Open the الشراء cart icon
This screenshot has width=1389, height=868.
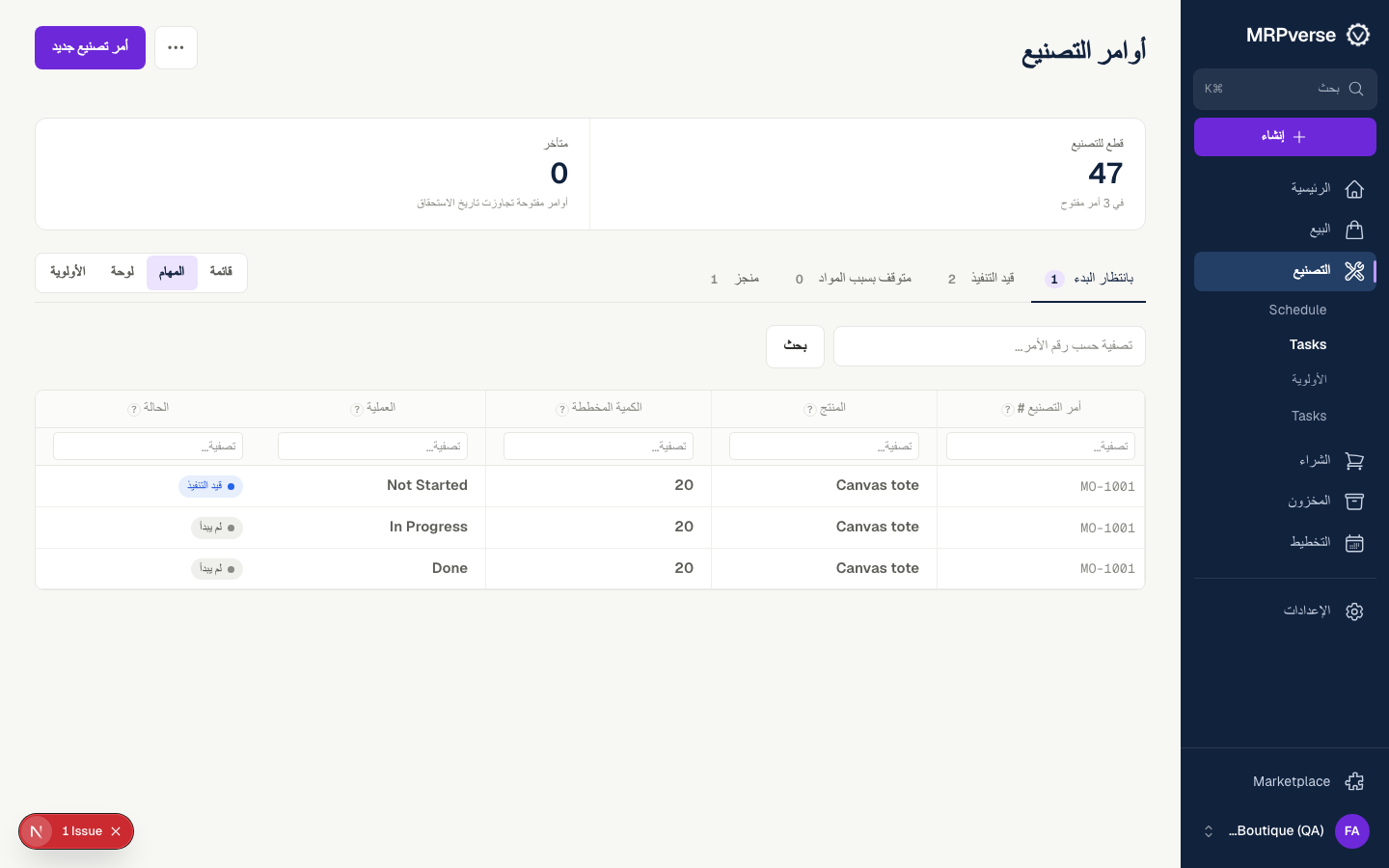[1354, 461]
